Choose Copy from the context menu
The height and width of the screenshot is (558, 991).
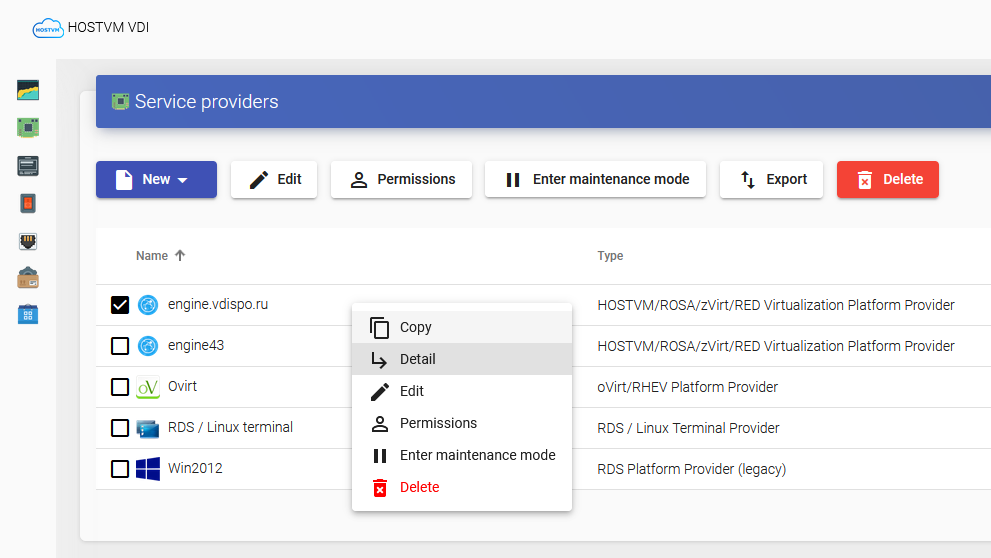(462, 327)
